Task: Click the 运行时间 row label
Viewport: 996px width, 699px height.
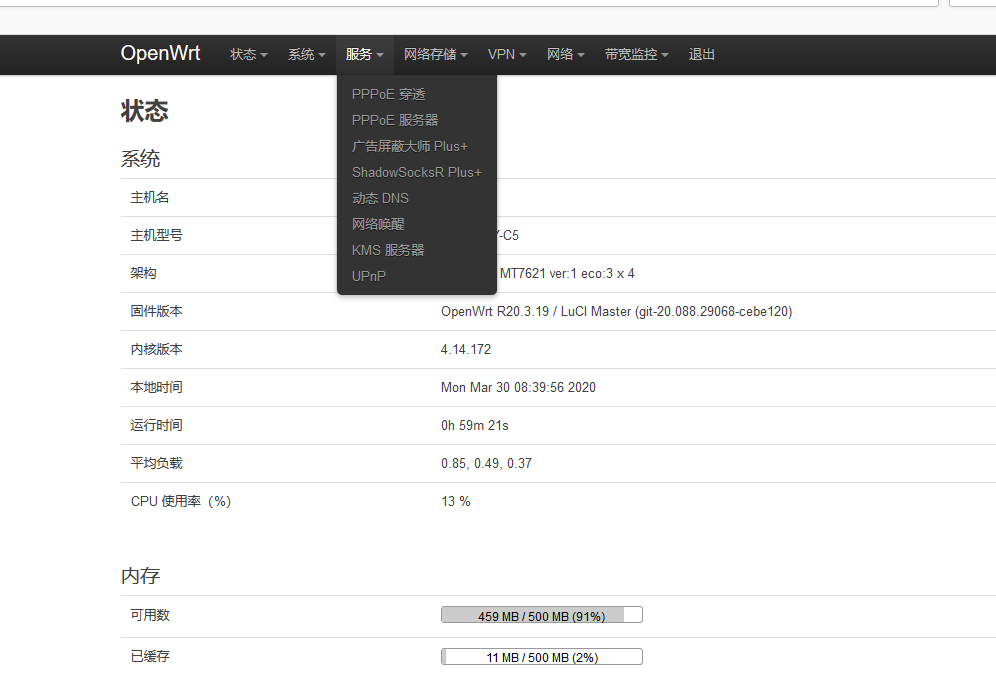Action: [156, 426]
